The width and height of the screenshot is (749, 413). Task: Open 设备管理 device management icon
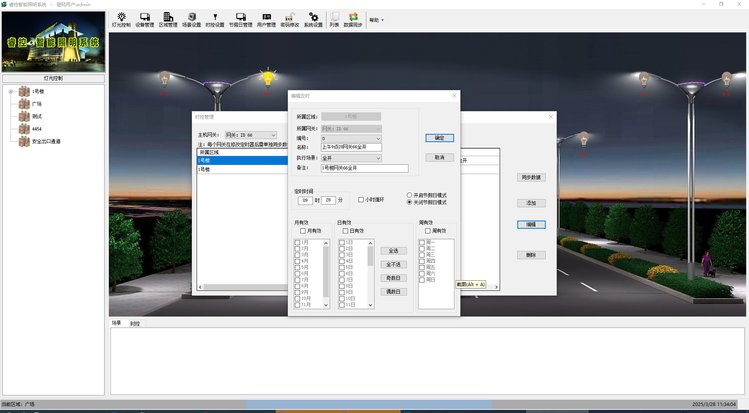click(145, 19)
